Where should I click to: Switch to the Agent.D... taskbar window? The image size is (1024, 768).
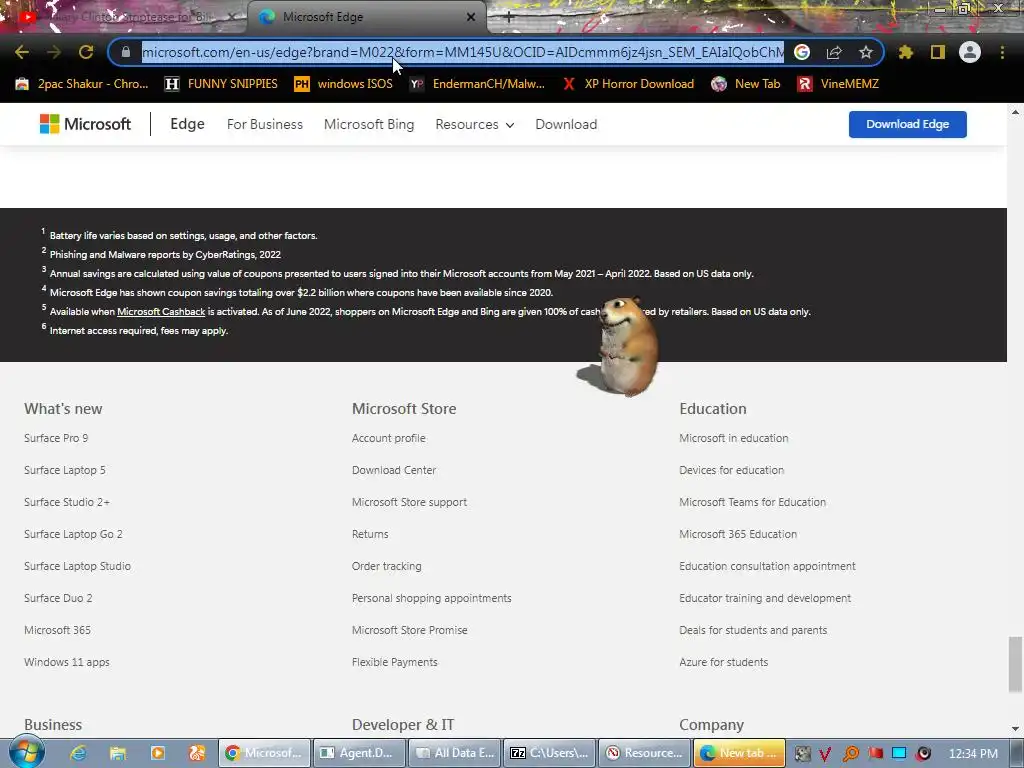359,753
